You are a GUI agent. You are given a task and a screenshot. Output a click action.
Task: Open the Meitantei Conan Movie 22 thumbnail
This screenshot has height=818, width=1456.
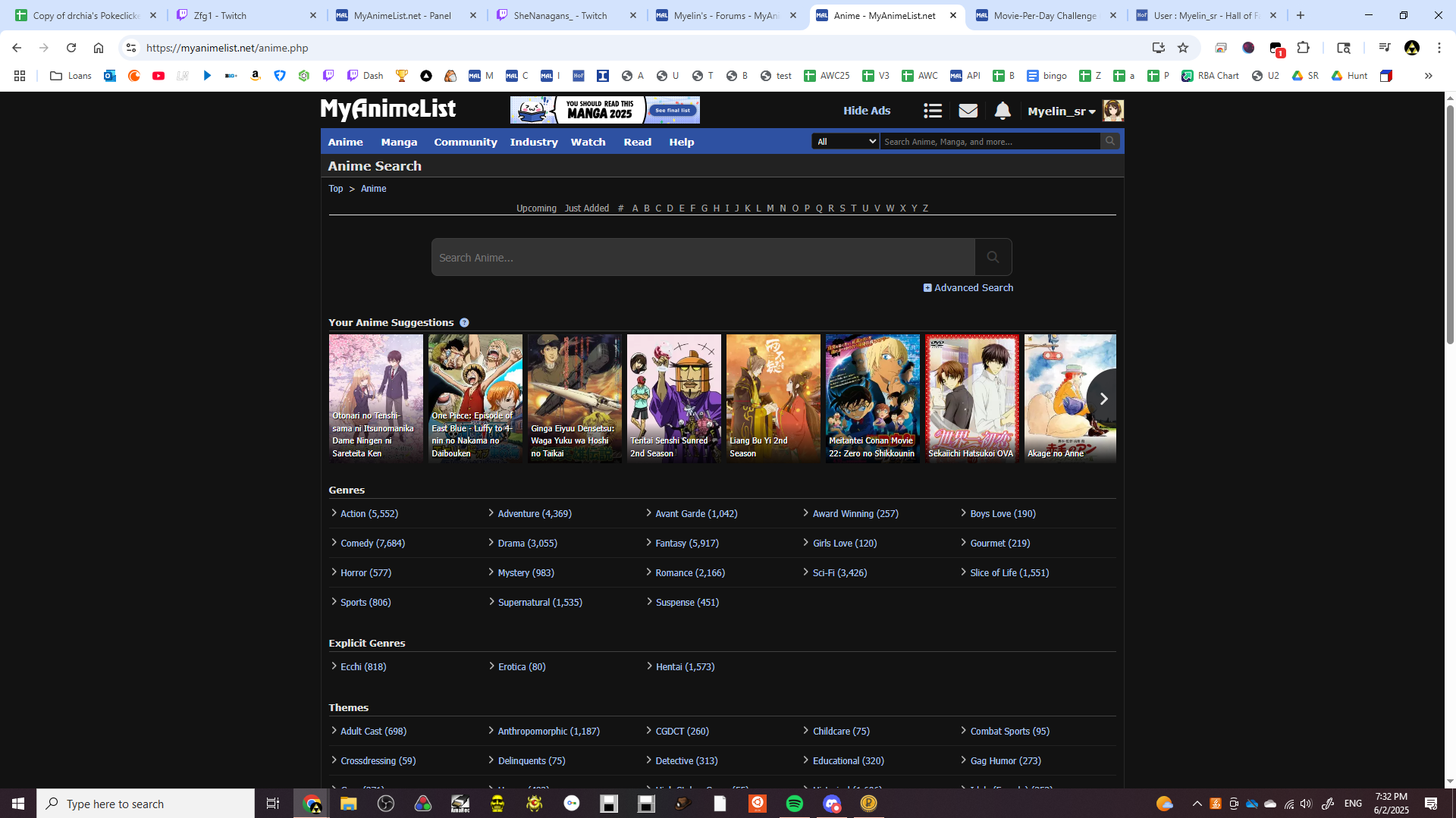pyautogui.click(x=873, y=399)
